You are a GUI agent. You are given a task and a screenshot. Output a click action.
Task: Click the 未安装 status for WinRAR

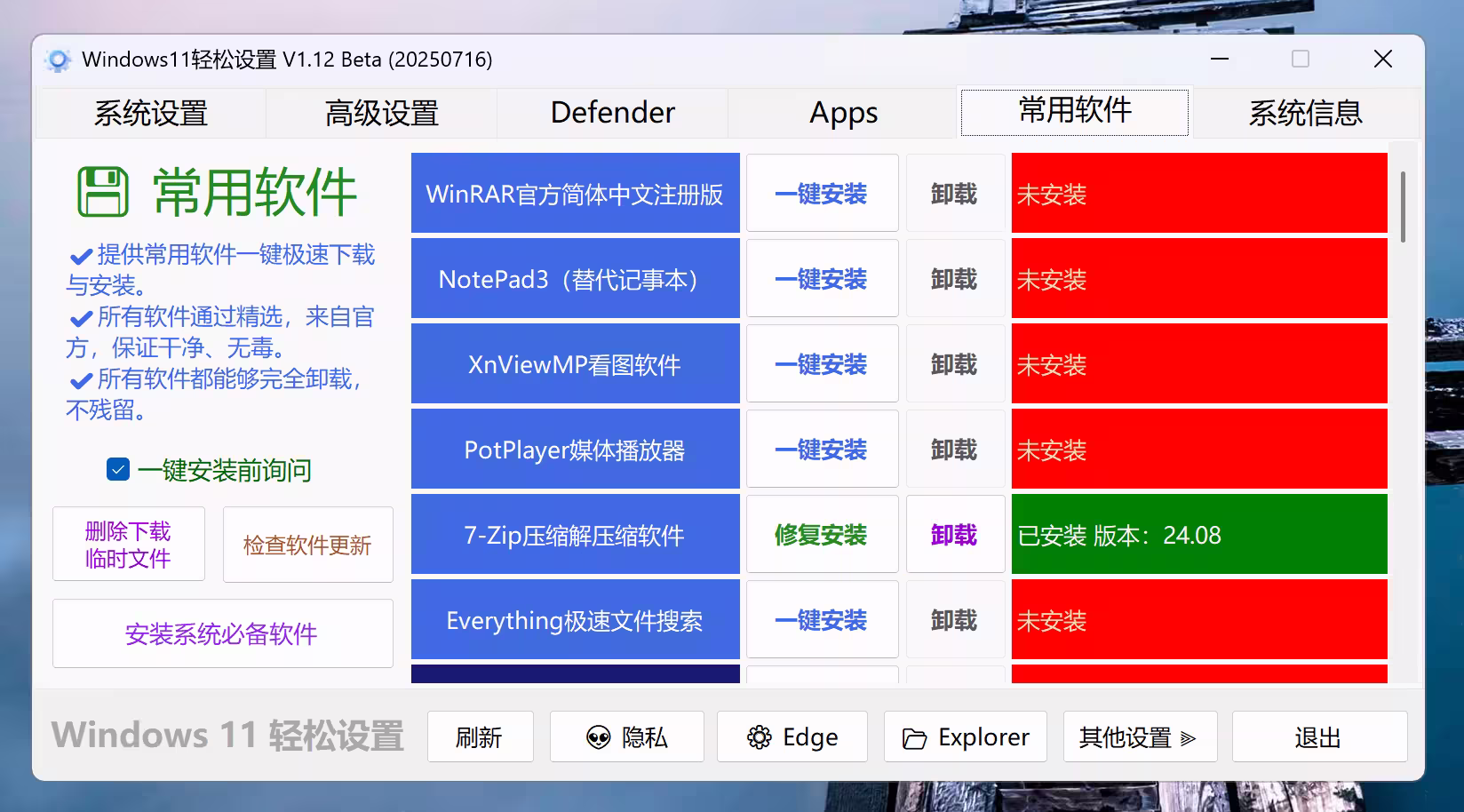pyautogui.click(x=1199, y=194)
